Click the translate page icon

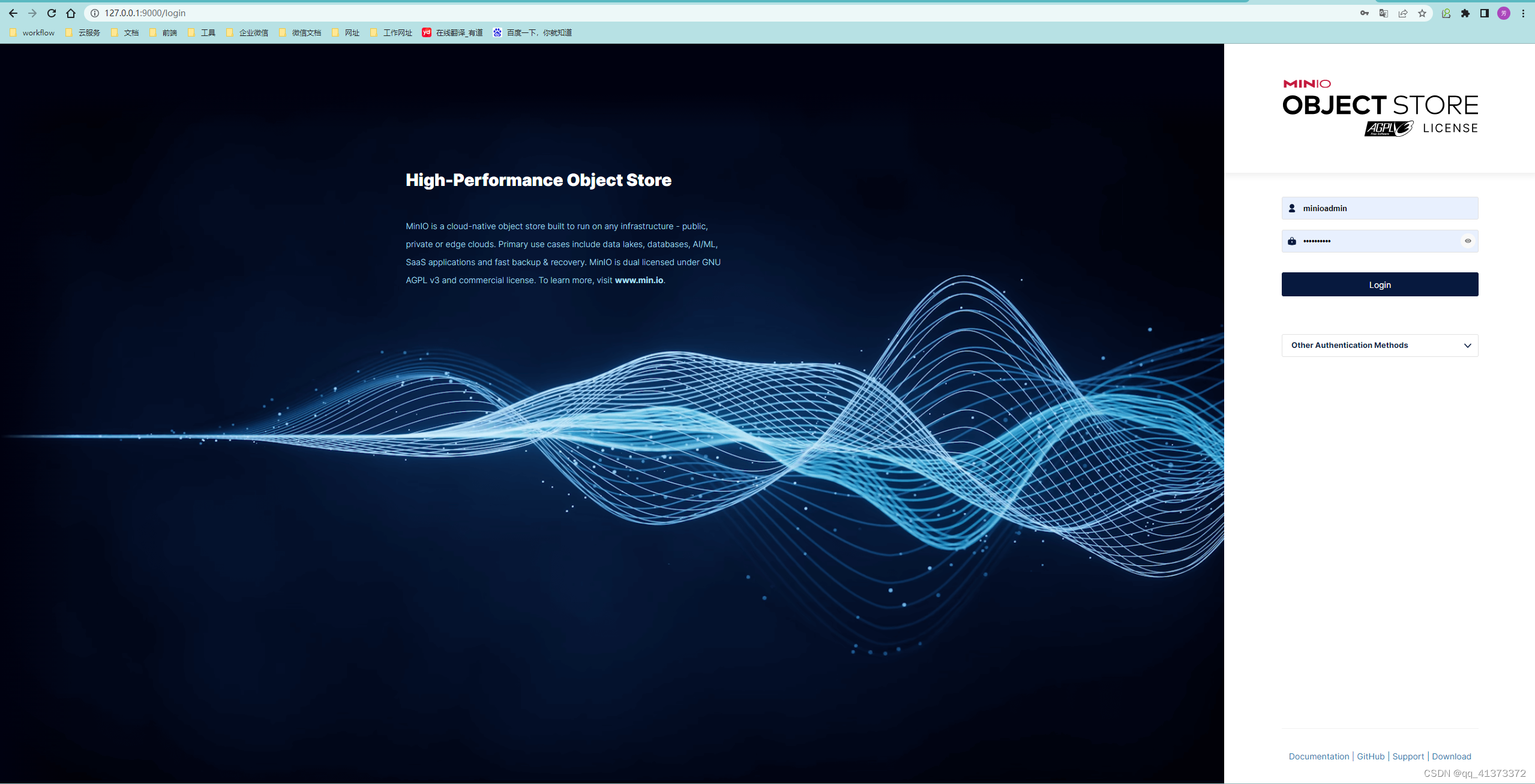(x=1383, y=13)
